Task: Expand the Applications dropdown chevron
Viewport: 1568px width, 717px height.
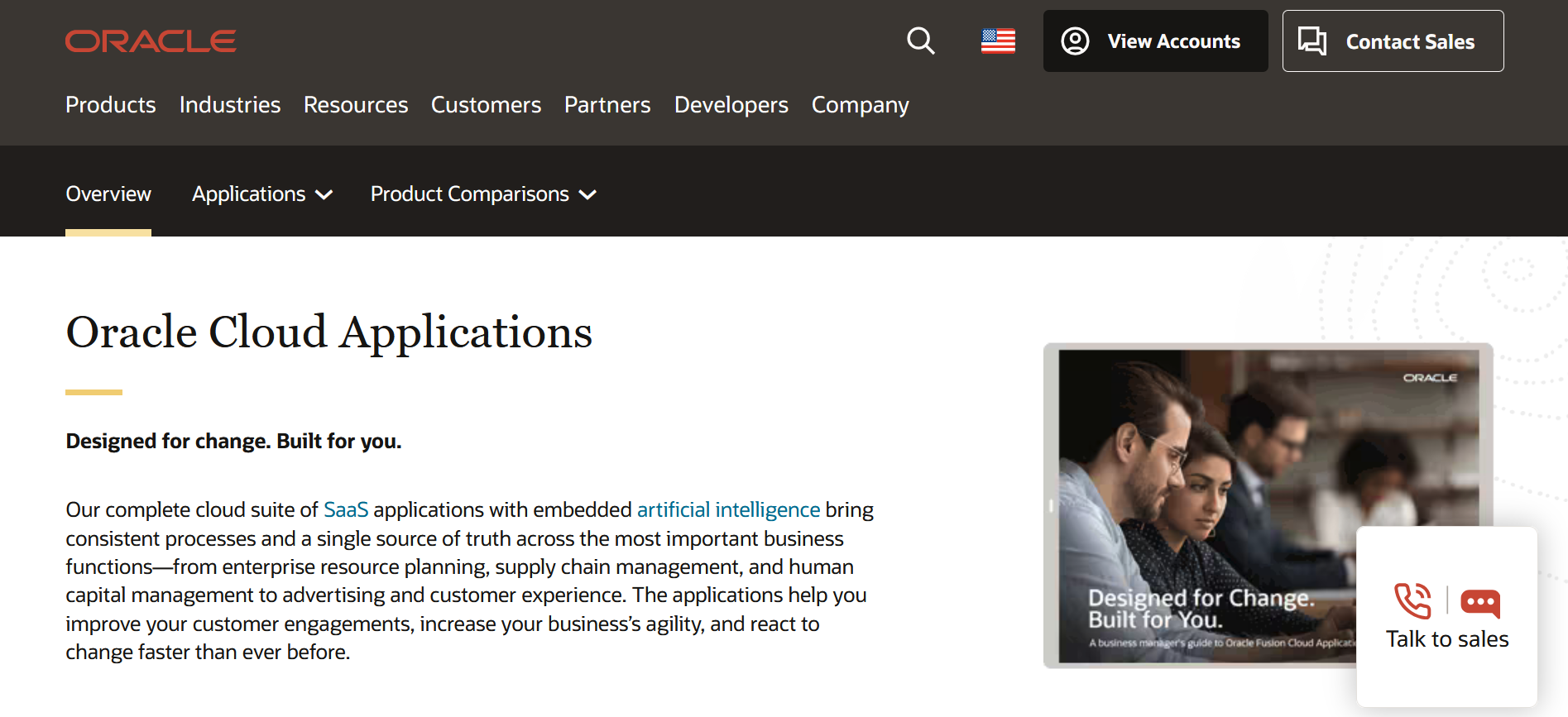Action: point(324,195)
